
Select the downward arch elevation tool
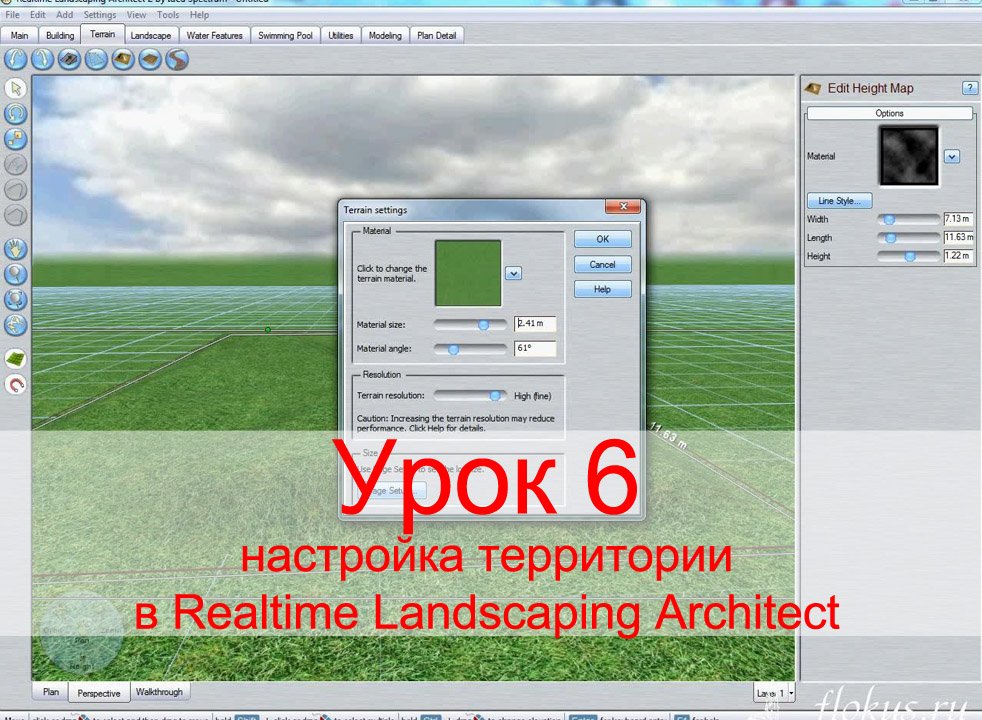tap(43, 59)
